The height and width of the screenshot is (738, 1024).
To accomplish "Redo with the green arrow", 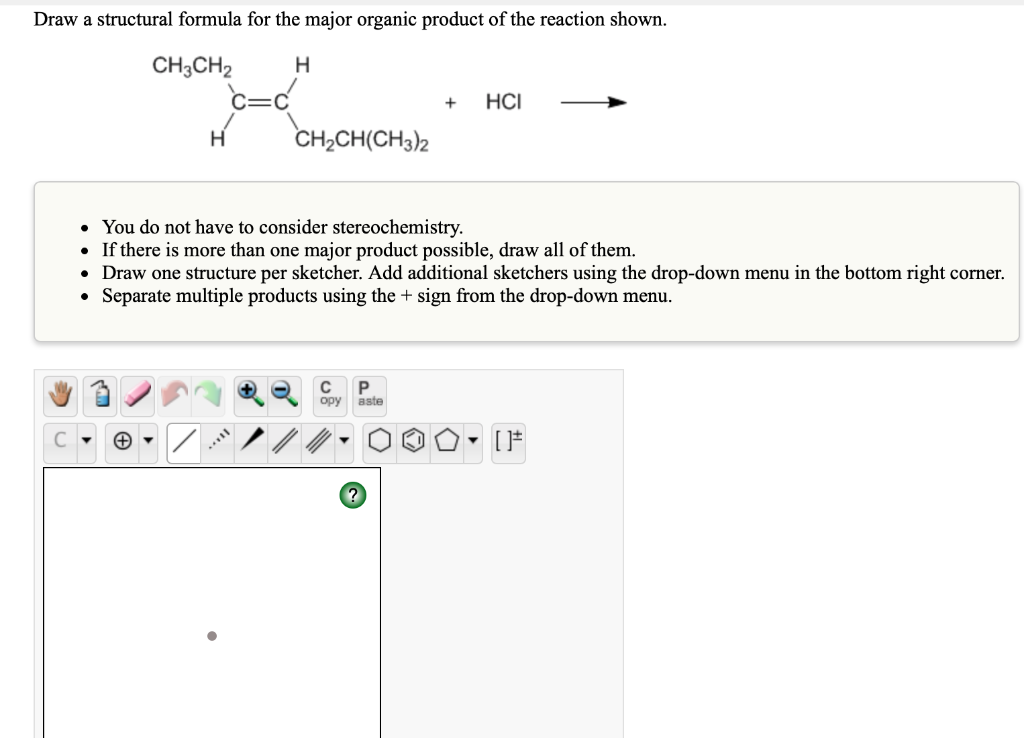I will click(x=208, y=395).
